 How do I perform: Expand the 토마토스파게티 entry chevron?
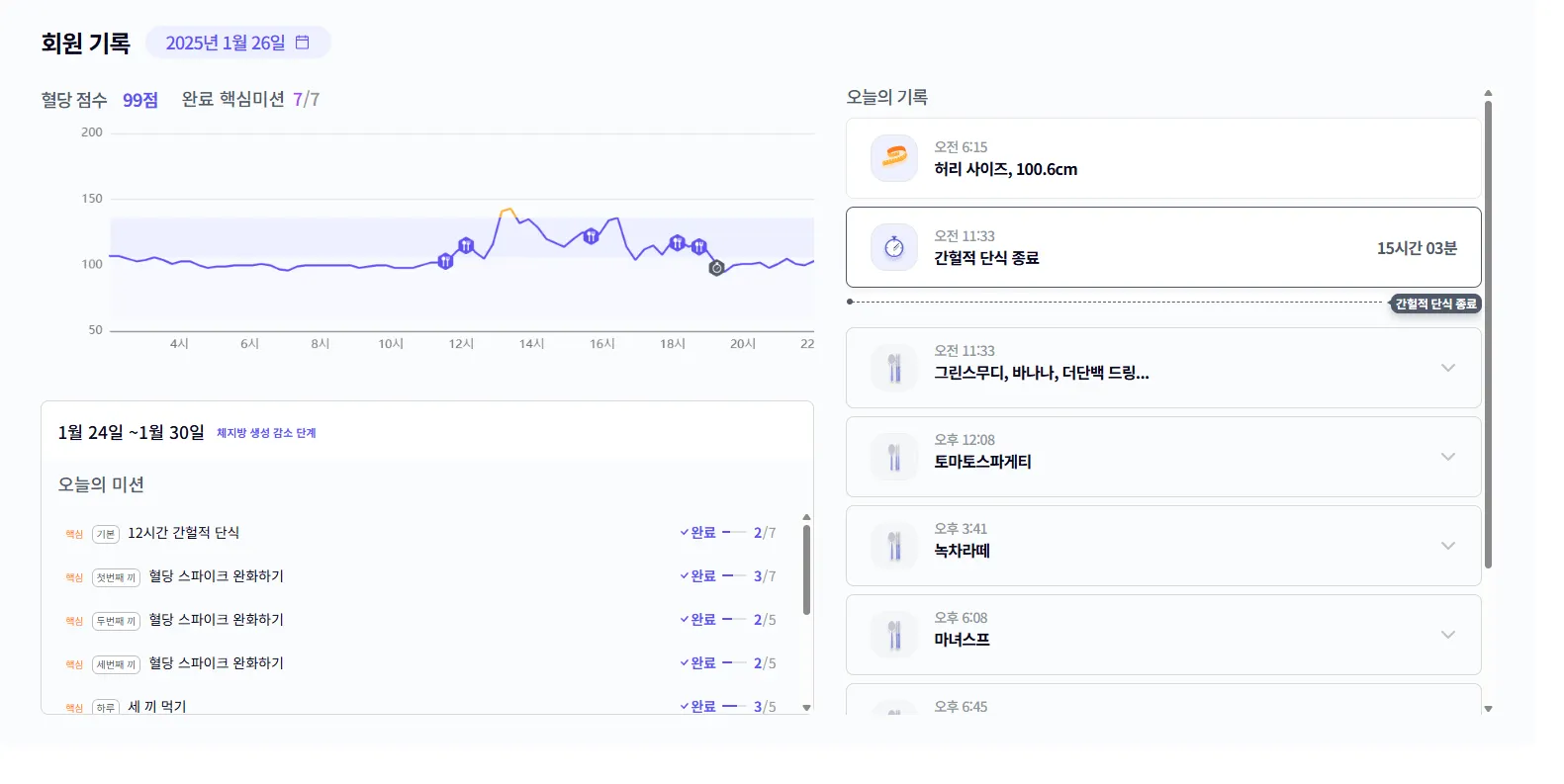tap(1448, 457)
